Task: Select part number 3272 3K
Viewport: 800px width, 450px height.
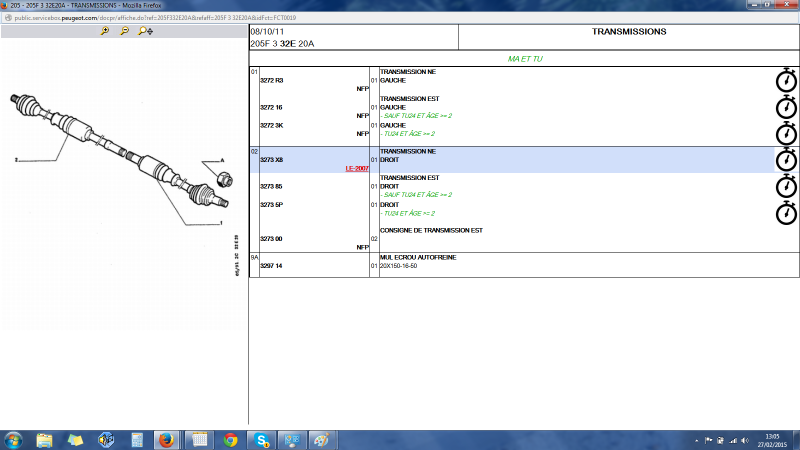Action: click(x=271, y=126)
